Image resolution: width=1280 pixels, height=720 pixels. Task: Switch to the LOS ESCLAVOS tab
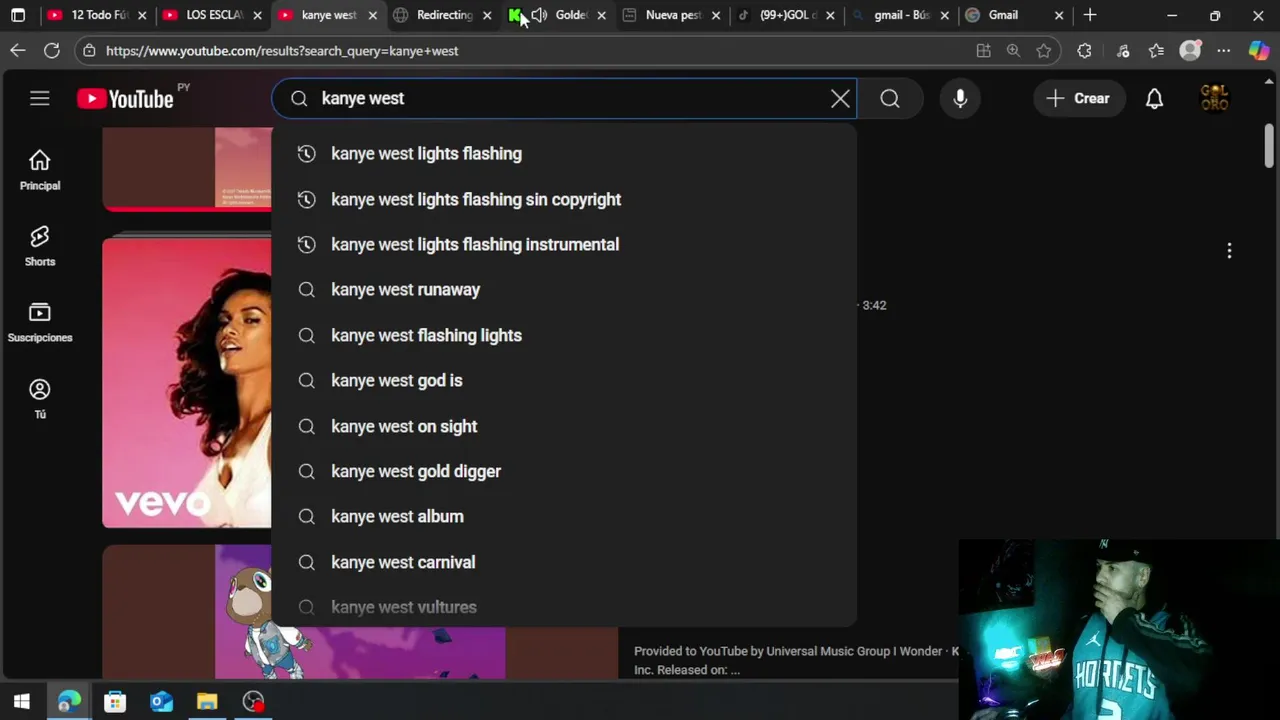[x=213, y=15]
